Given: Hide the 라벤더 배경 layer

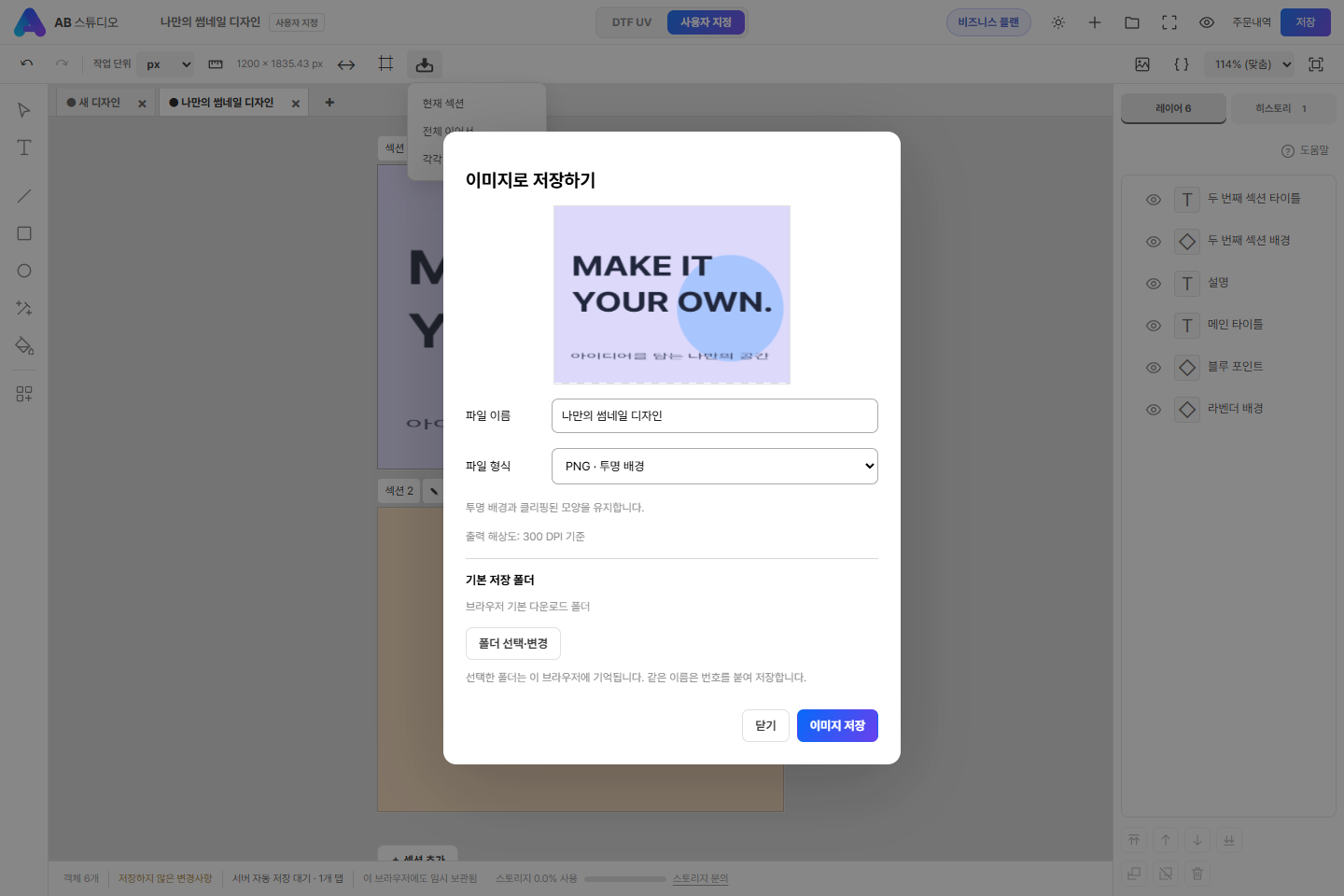Looking at the screenshot, I should [x=1154, y=410].
